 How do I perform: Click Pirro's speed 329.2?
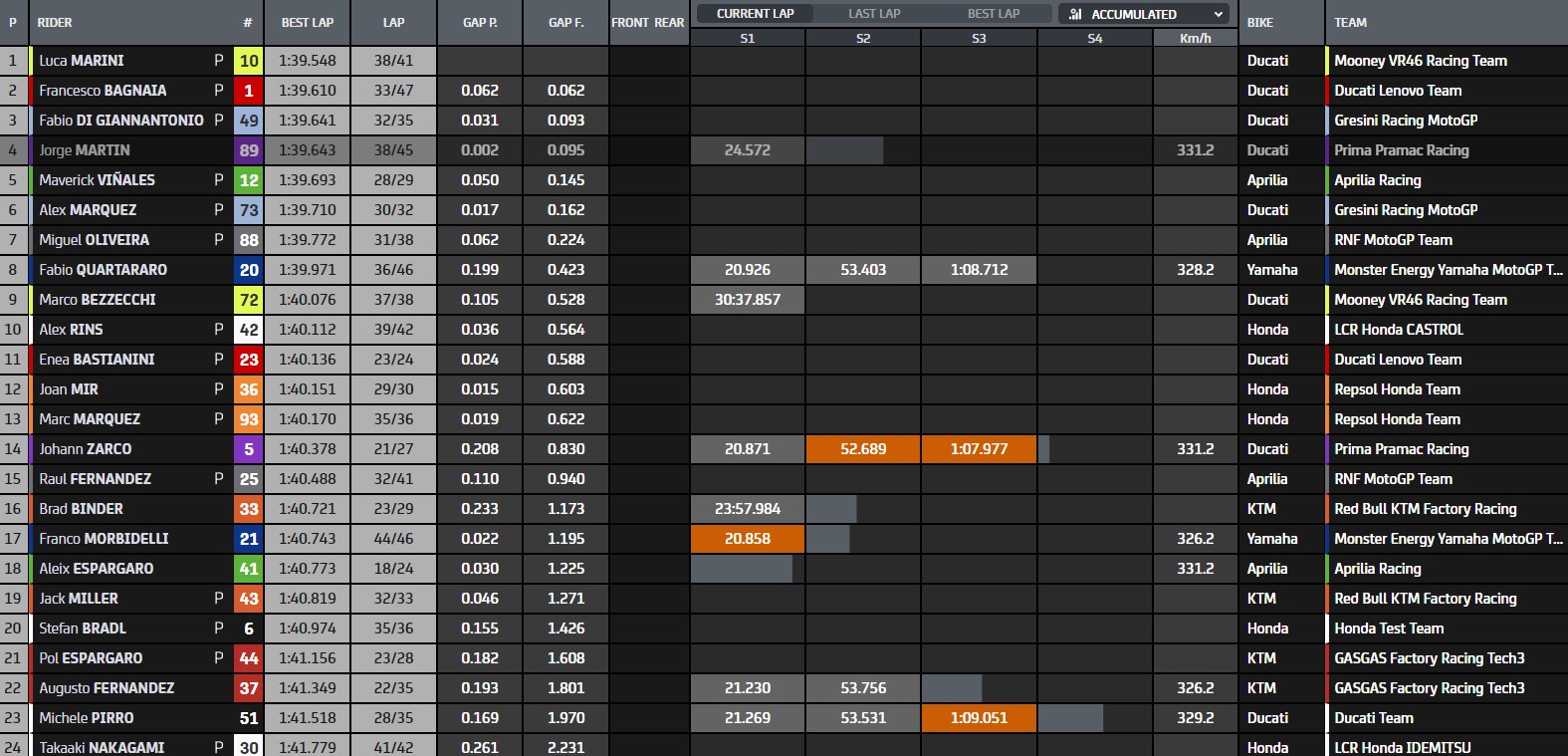click(x=1195, y=718)
